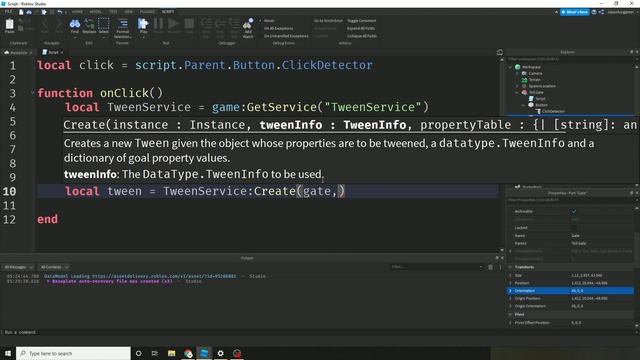
Task: Click the new file icon in title toolbar
Action: coord(21,12)
